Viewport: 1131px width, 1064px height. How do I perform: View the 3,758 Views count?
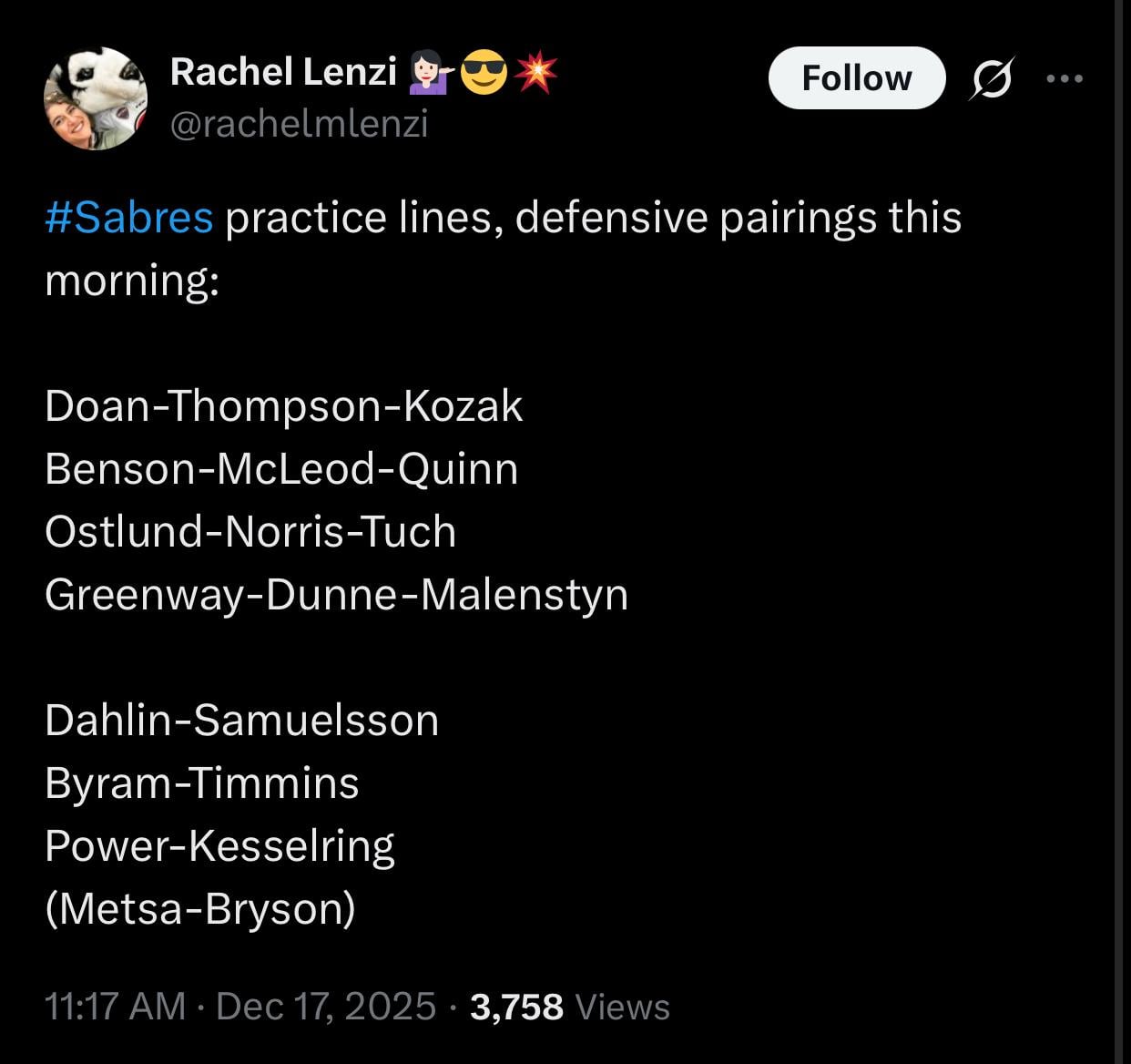(x=570, y=1007)
